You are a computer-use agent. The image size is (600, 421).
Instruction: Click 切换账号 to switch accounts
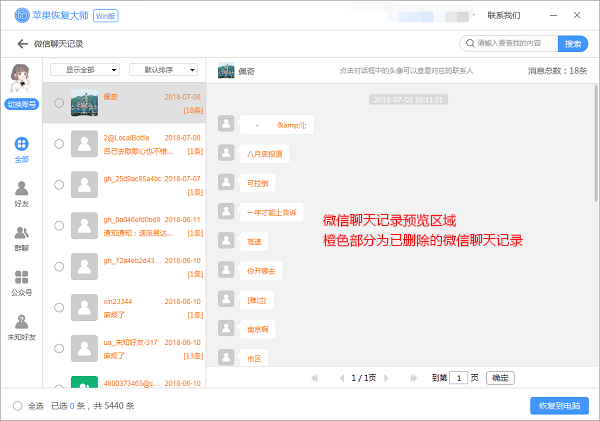tap(21, 104)
